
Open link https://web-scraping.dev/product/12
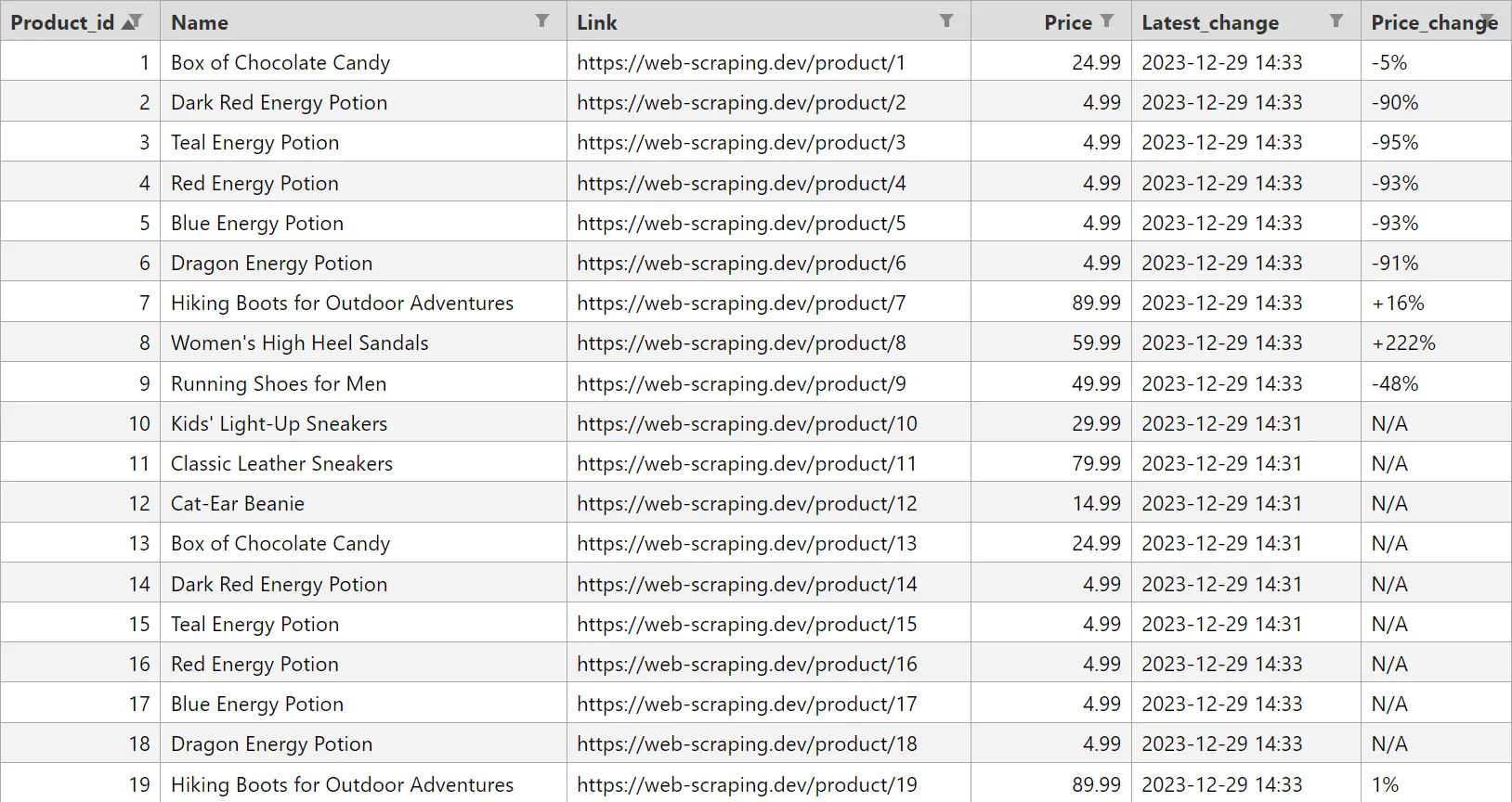coord(747,503)
